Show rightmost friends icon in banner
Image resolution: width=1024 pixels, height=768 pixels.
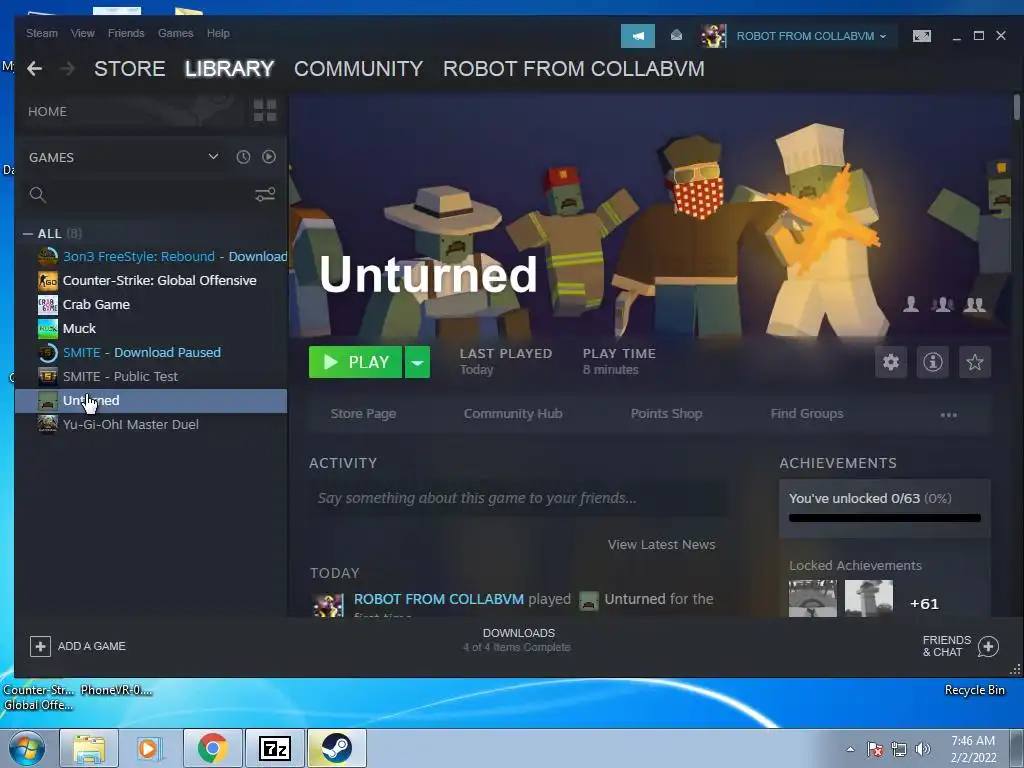pos(974,304)
